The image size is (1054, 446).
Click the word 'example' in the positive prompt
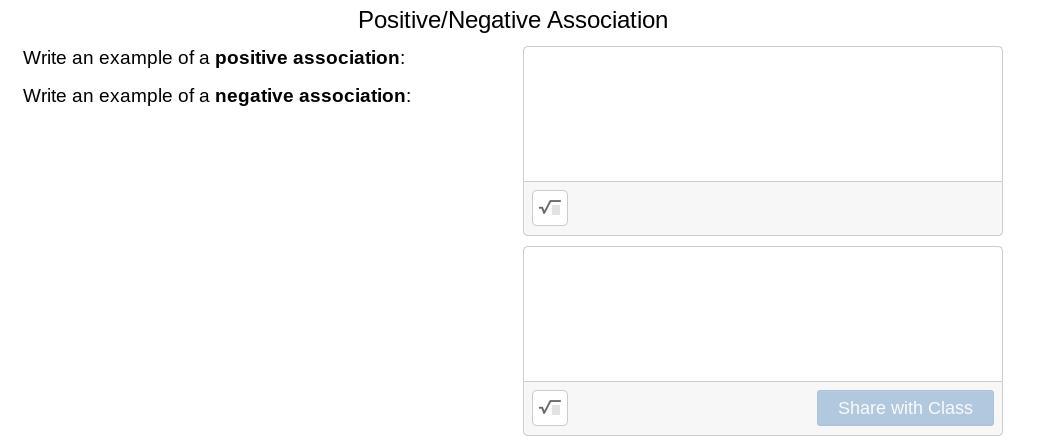(x=136, y=58)
